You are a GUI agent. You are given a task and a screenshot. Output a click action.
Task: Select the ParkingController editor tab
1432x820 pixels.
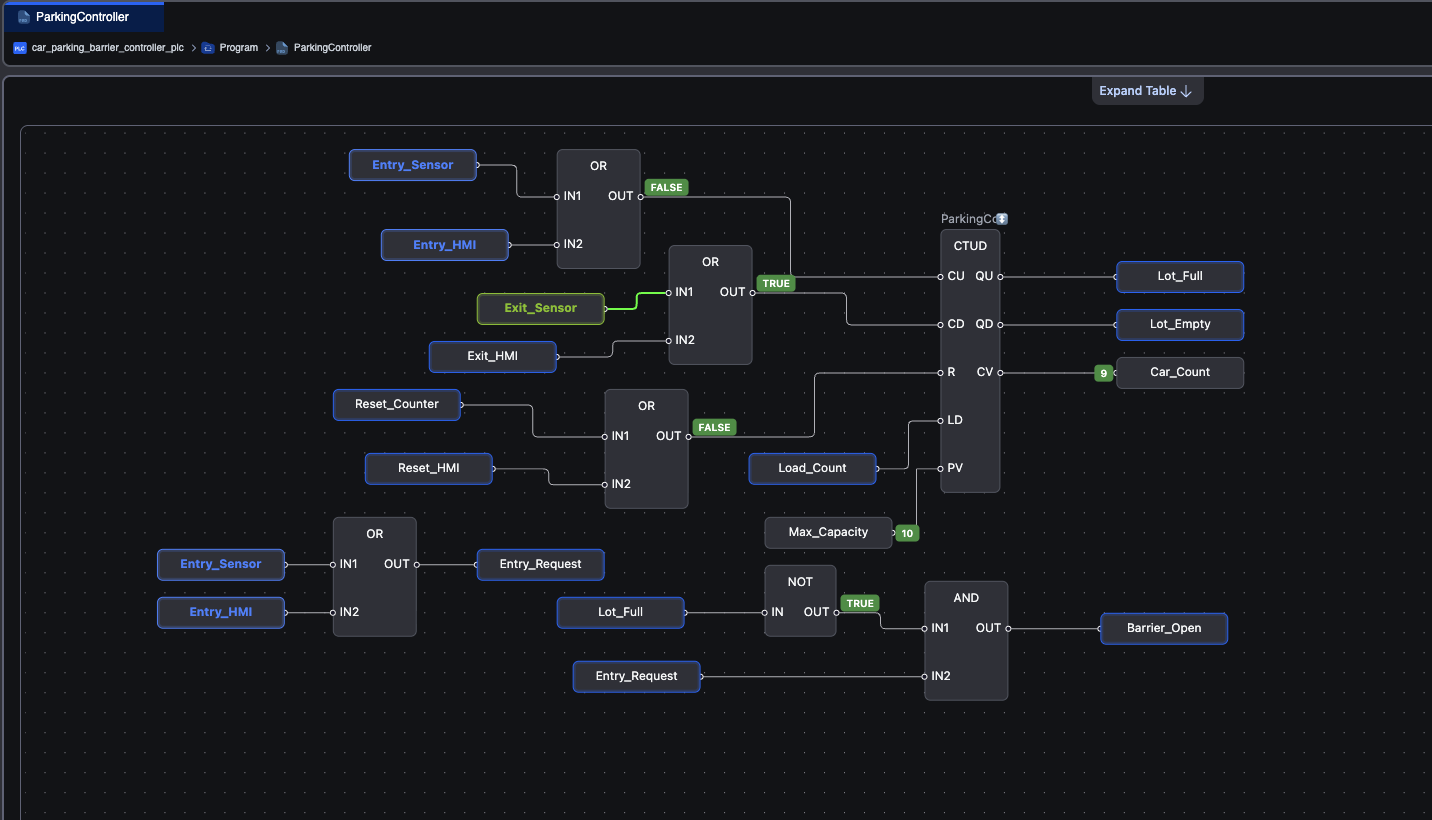pos(82,17)
